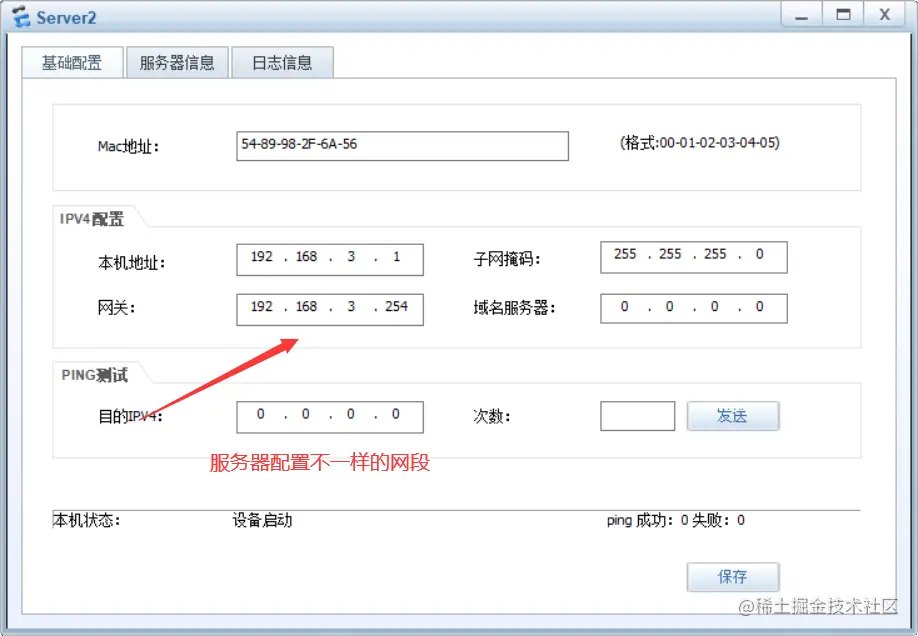Click the 目的IPV4 address field
The width and height of the screenshot is (918, 636).
pos(330,417)
